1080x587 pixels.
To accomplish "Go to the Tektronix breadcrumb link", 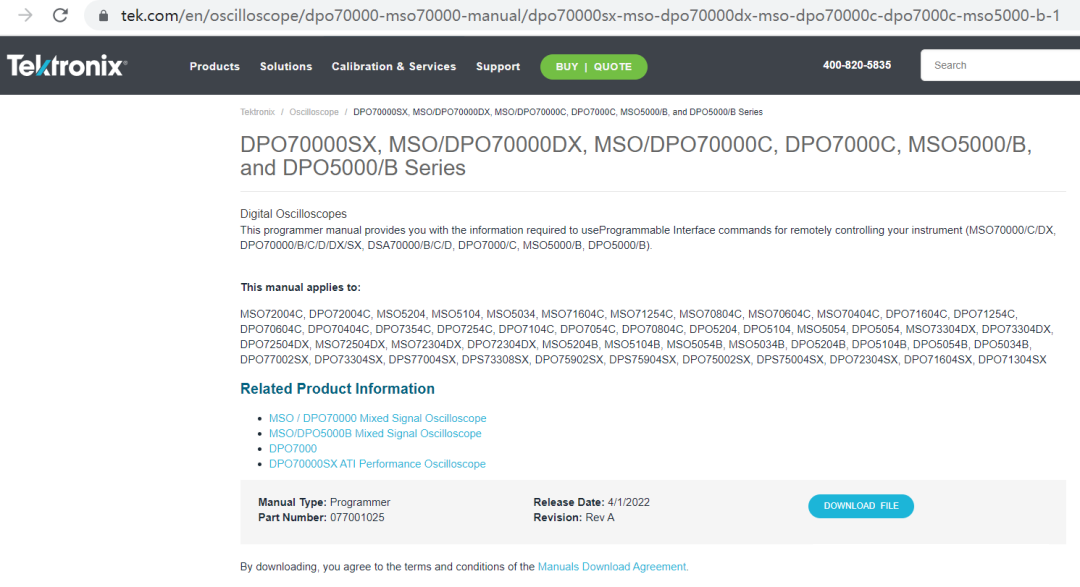I will [257, 112].
